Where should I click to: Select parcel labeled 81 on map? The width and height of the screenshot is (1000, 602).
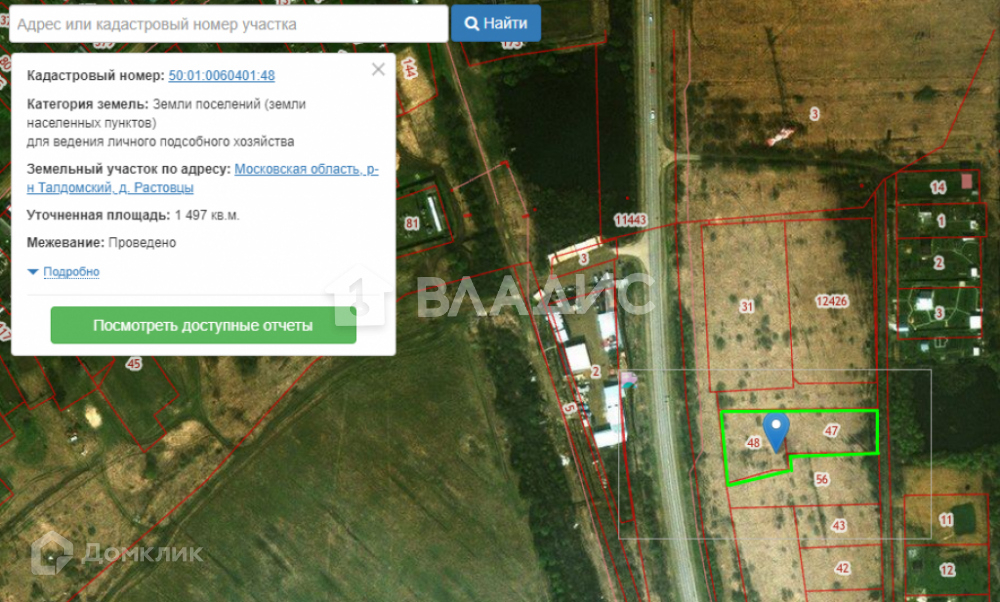pos(412,223)
